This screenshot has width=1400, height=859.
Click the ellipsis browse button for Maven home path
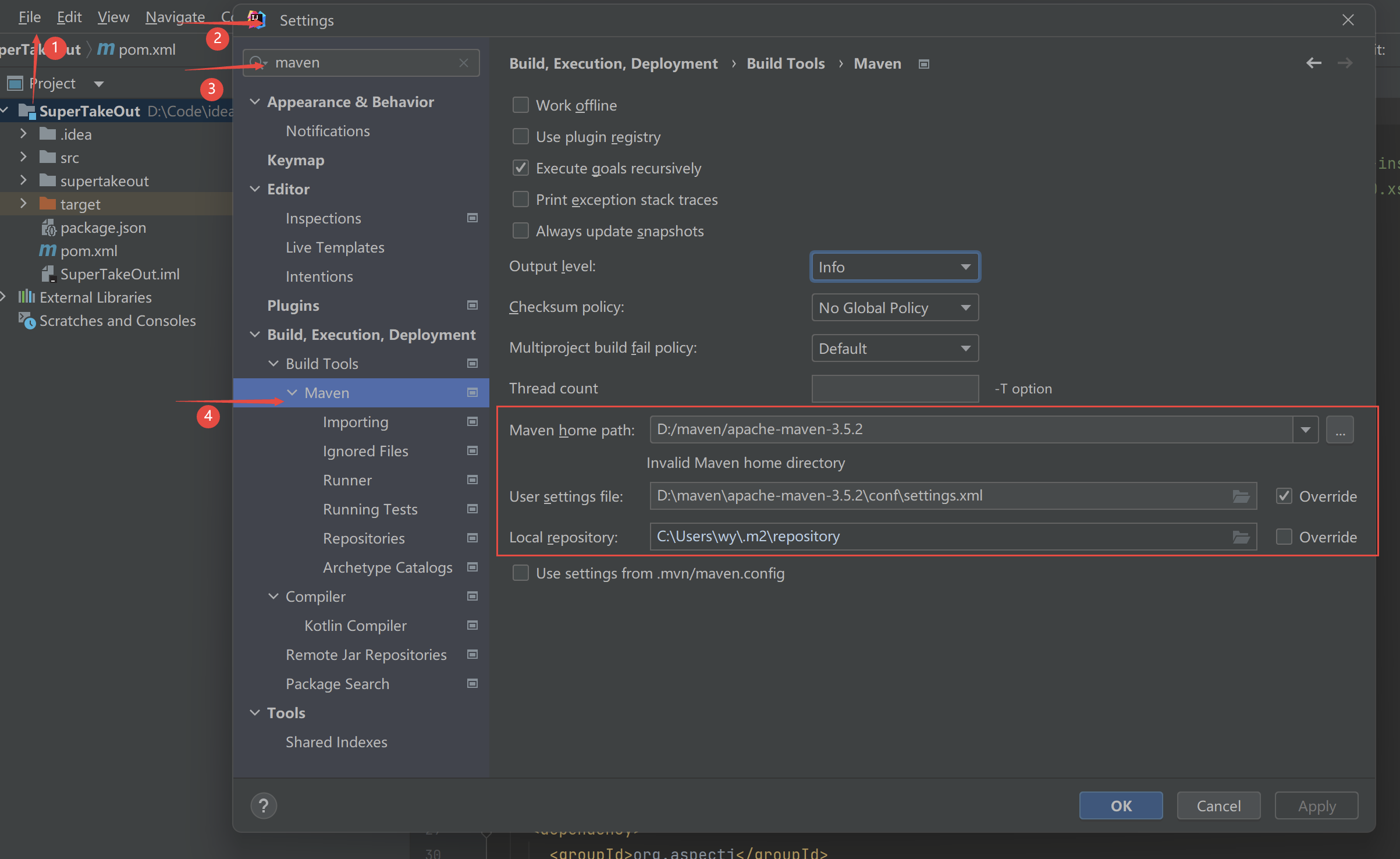[1339, 430]
